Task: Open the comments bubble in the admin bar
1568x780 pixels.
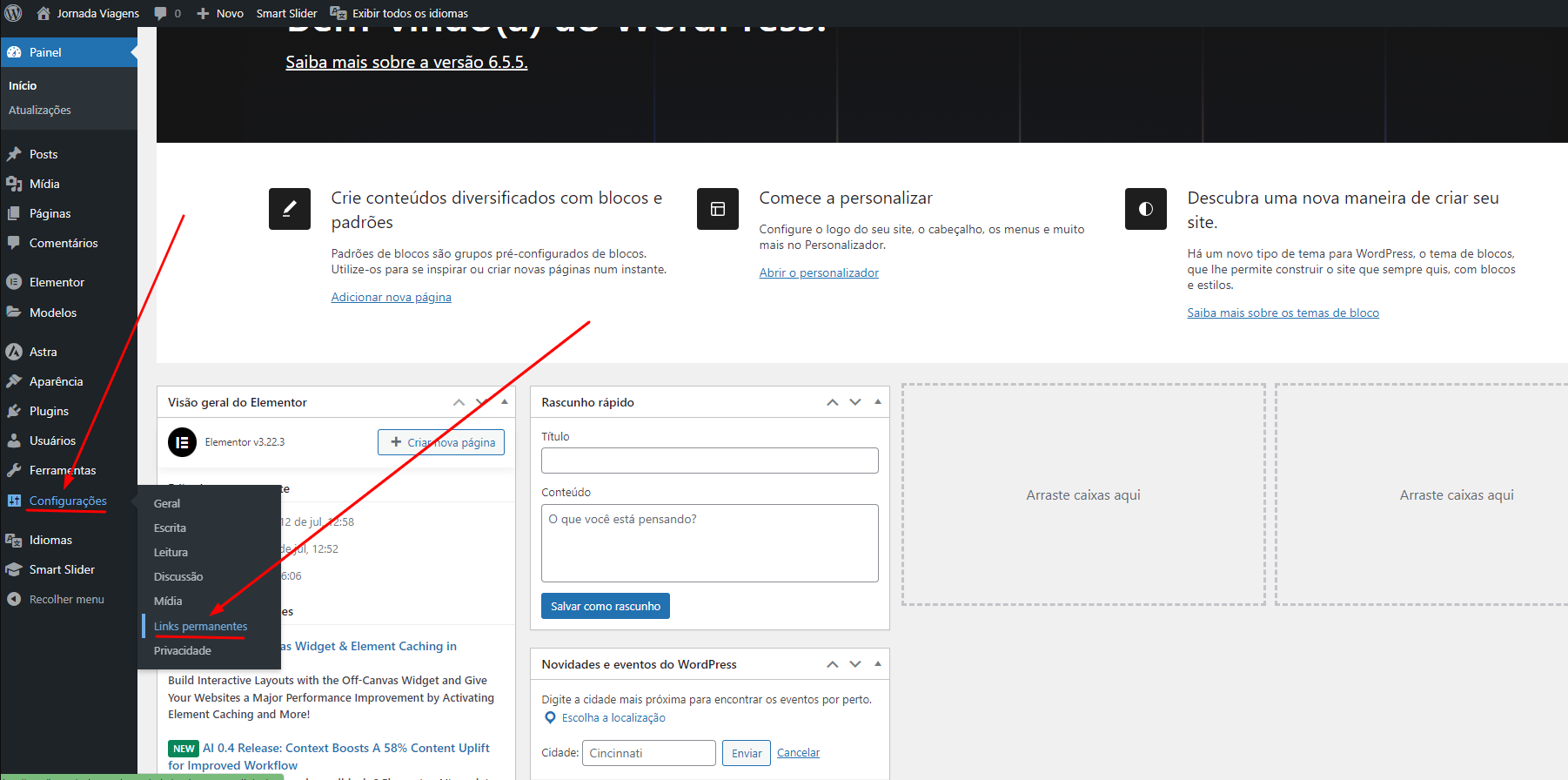Action: 167,13
